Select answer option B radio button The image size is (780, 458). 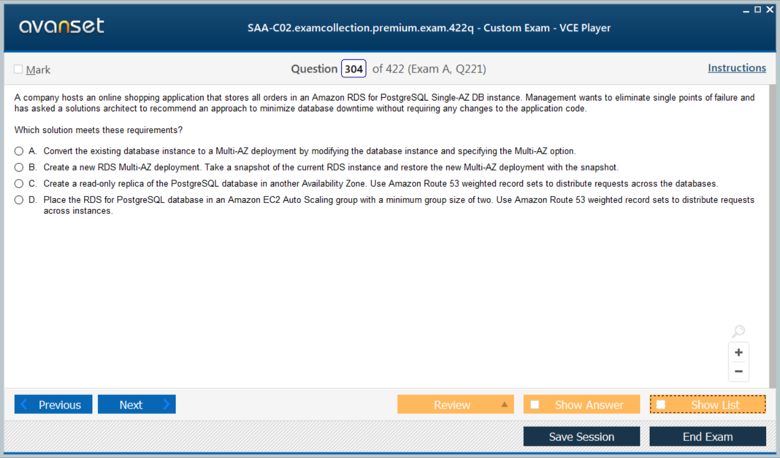pyautogui.click(x=19, y=167)
